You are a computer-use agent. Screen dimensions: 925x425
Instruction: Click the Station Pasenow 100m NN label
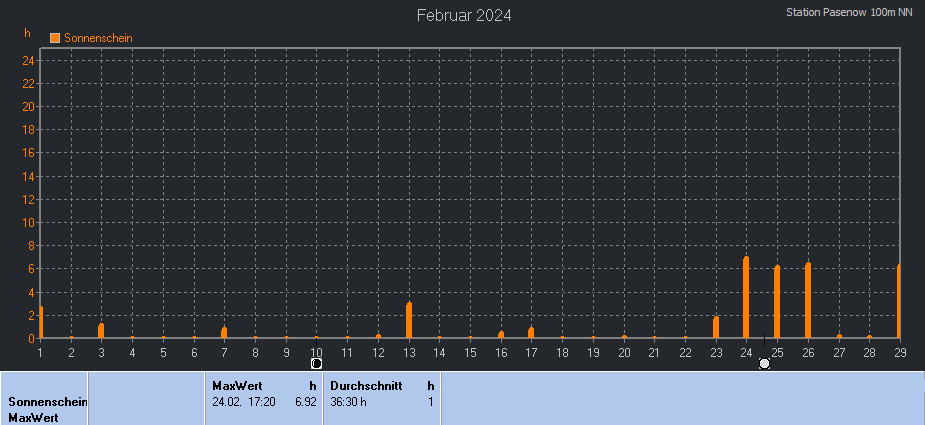click(849, 12)
